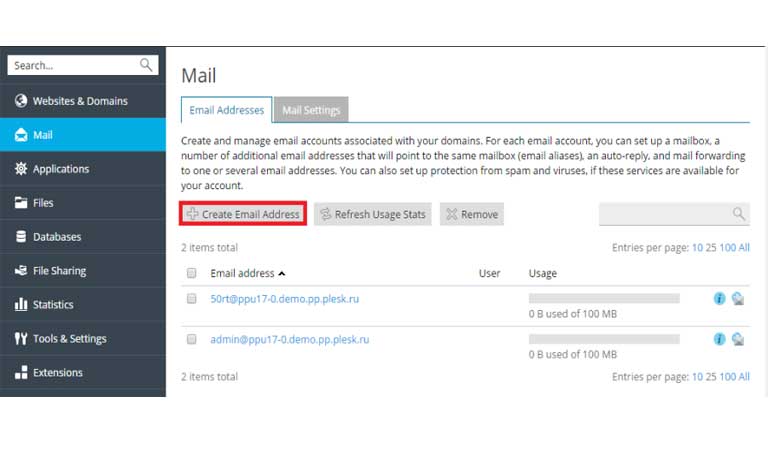Click the User column header

[489, 273]
